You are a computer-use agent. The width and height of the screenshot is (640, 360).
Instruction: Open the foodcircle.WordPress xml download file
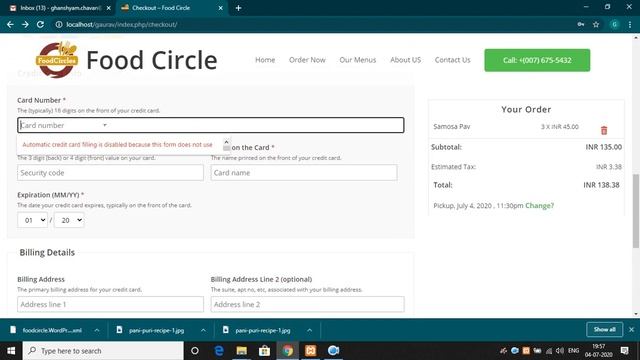52,330
